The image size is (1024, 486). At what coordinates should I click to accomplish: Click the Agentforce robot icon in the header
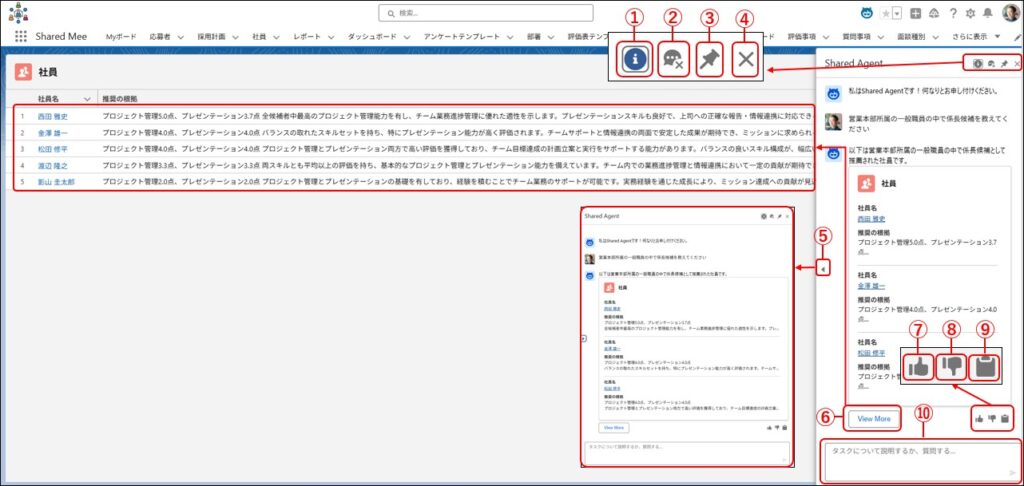pyautogui.click(x=867, y=12)
